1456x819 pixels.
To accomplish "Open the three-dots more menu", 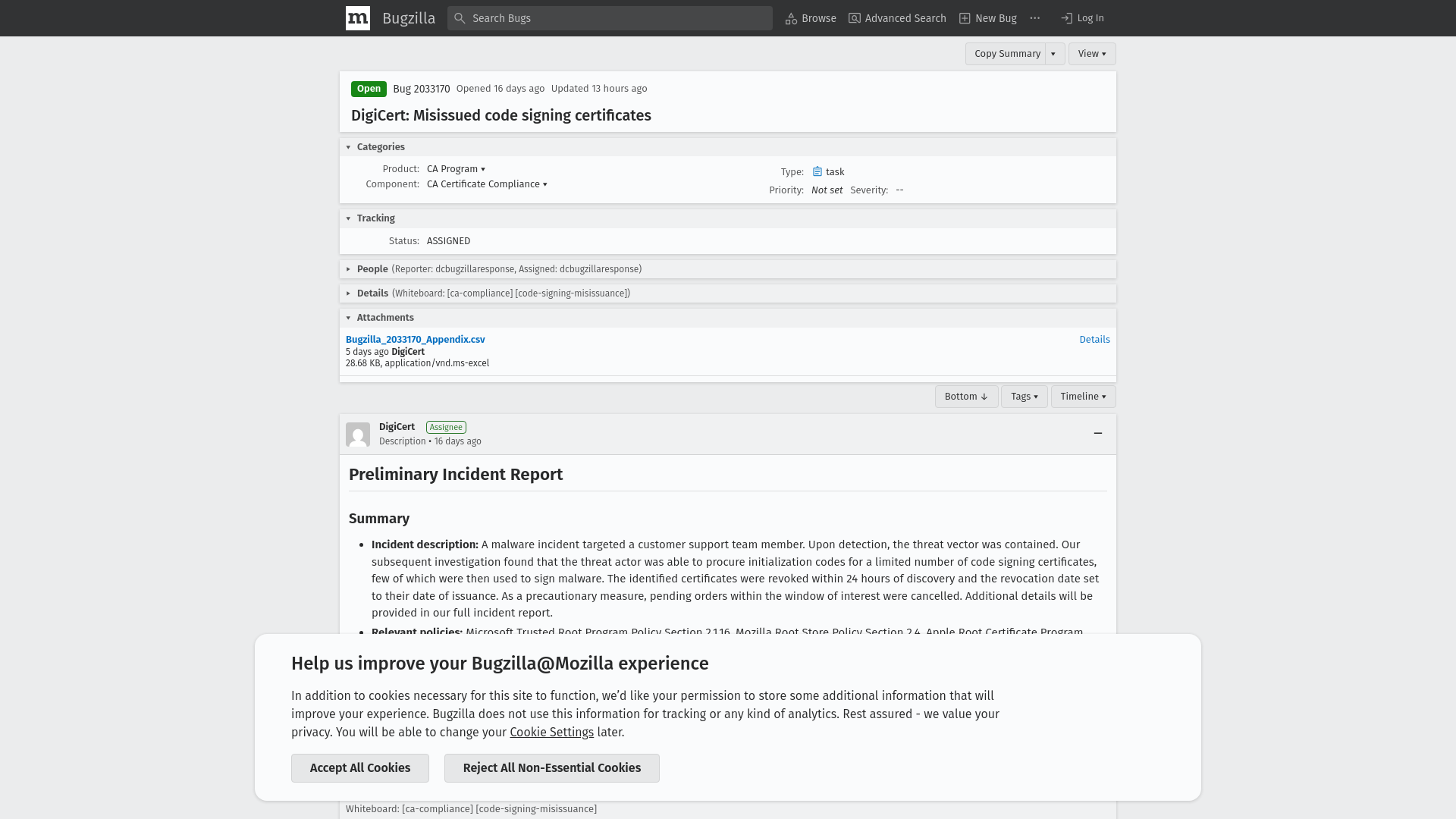I will [1035, 18].
